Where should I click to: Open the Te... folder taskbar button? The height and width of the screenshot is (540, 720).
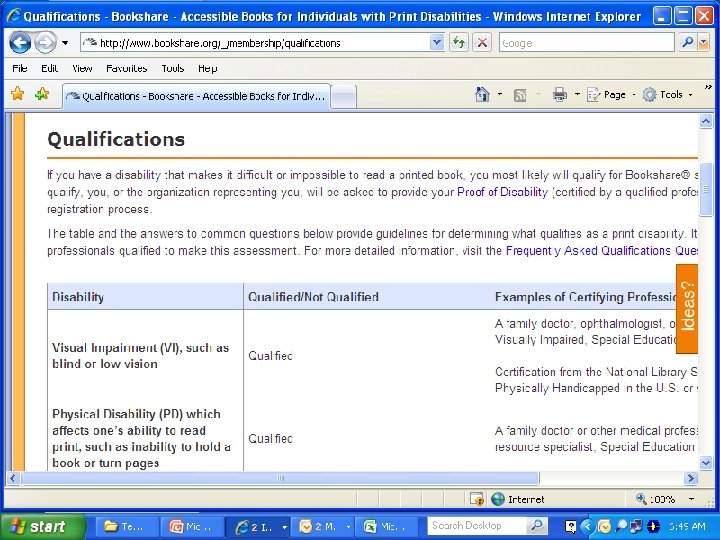pyautogui.click(x=127, y=527)
